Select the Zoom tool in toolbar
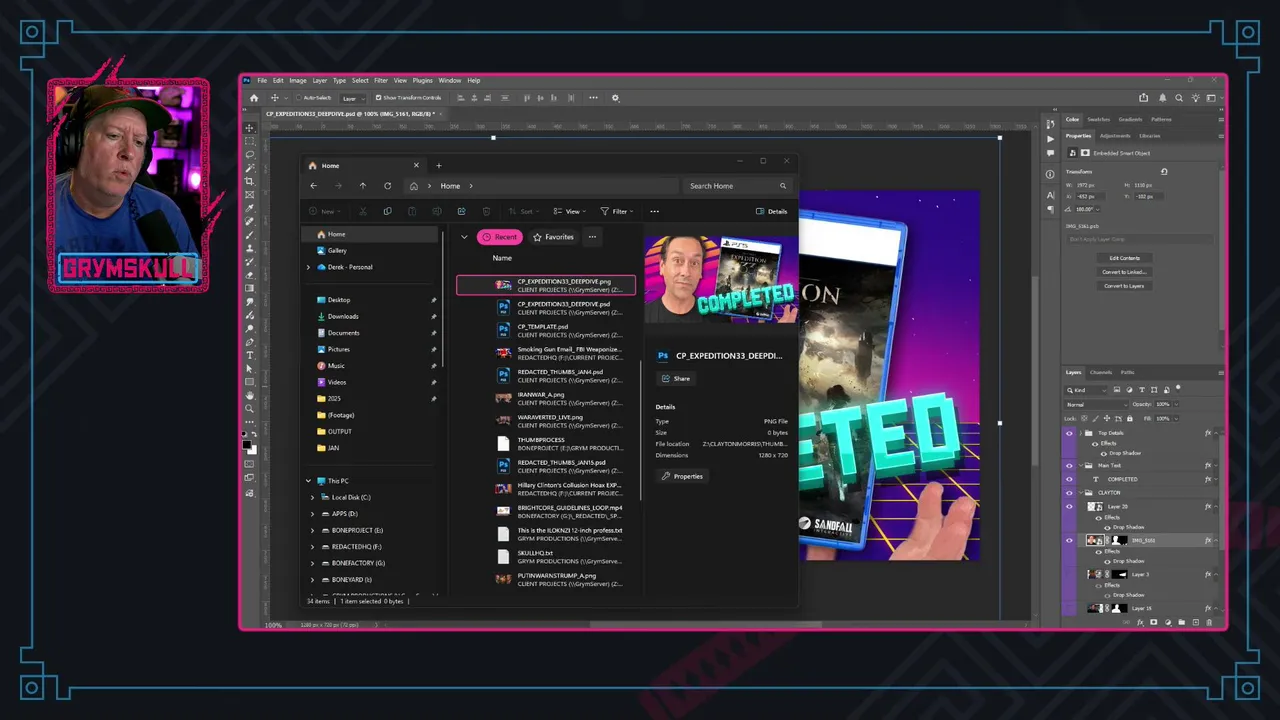 coord(250,408)
